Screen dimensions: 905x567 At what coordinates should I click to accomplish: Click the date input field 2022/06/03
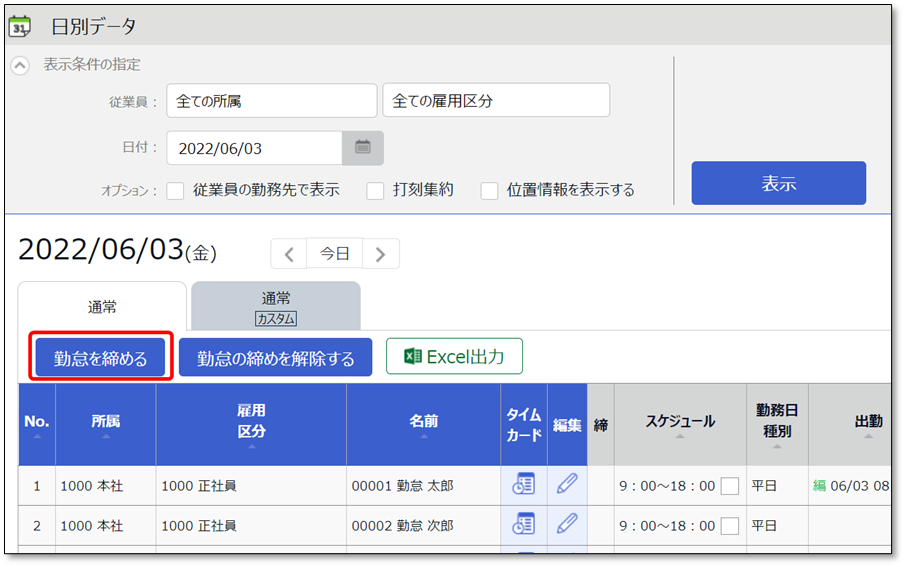(x=254, y=148)
